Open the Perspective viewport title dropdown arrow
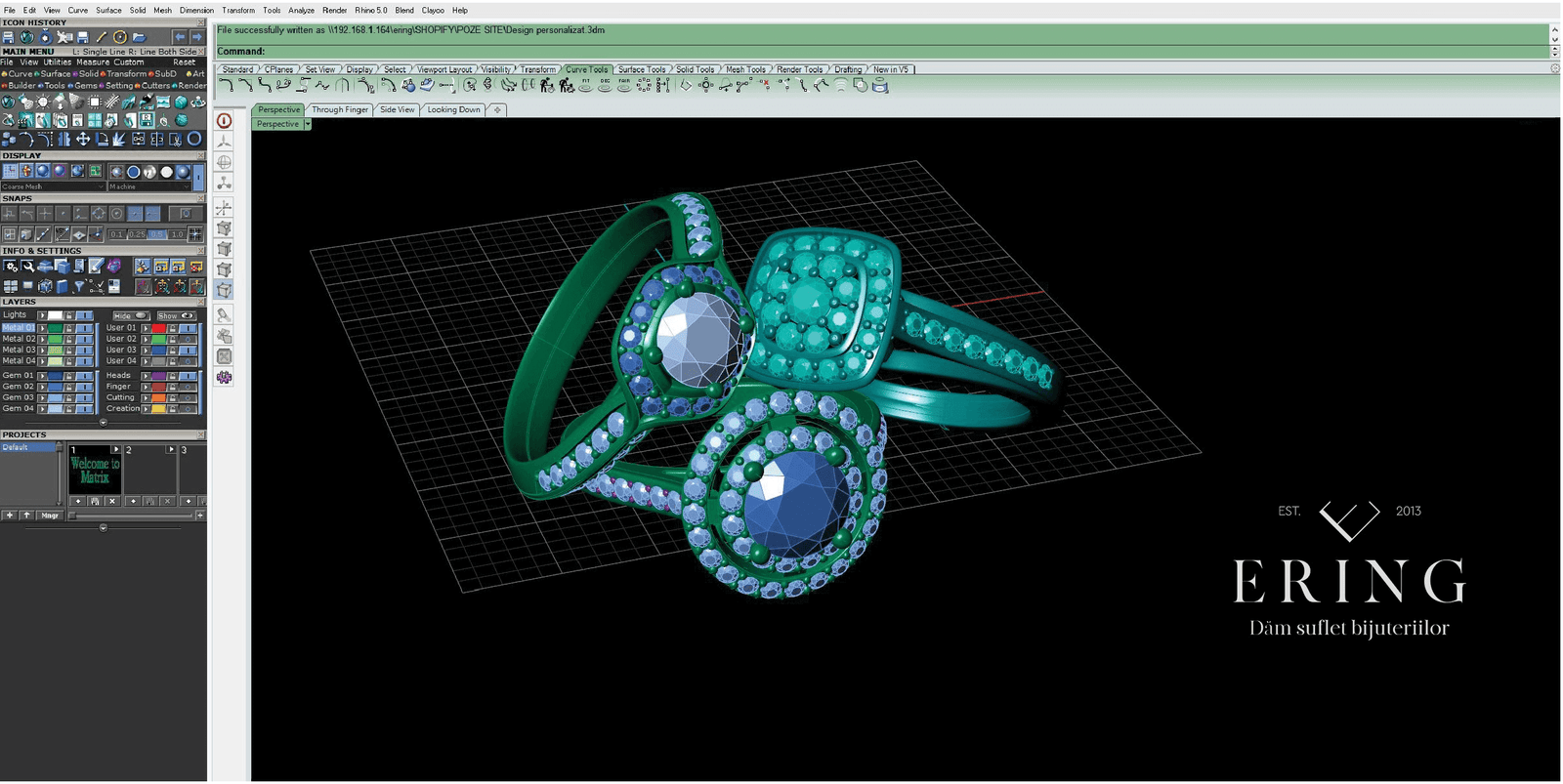1563x784 pixels. pyautogui.click(x=307, y=124)
